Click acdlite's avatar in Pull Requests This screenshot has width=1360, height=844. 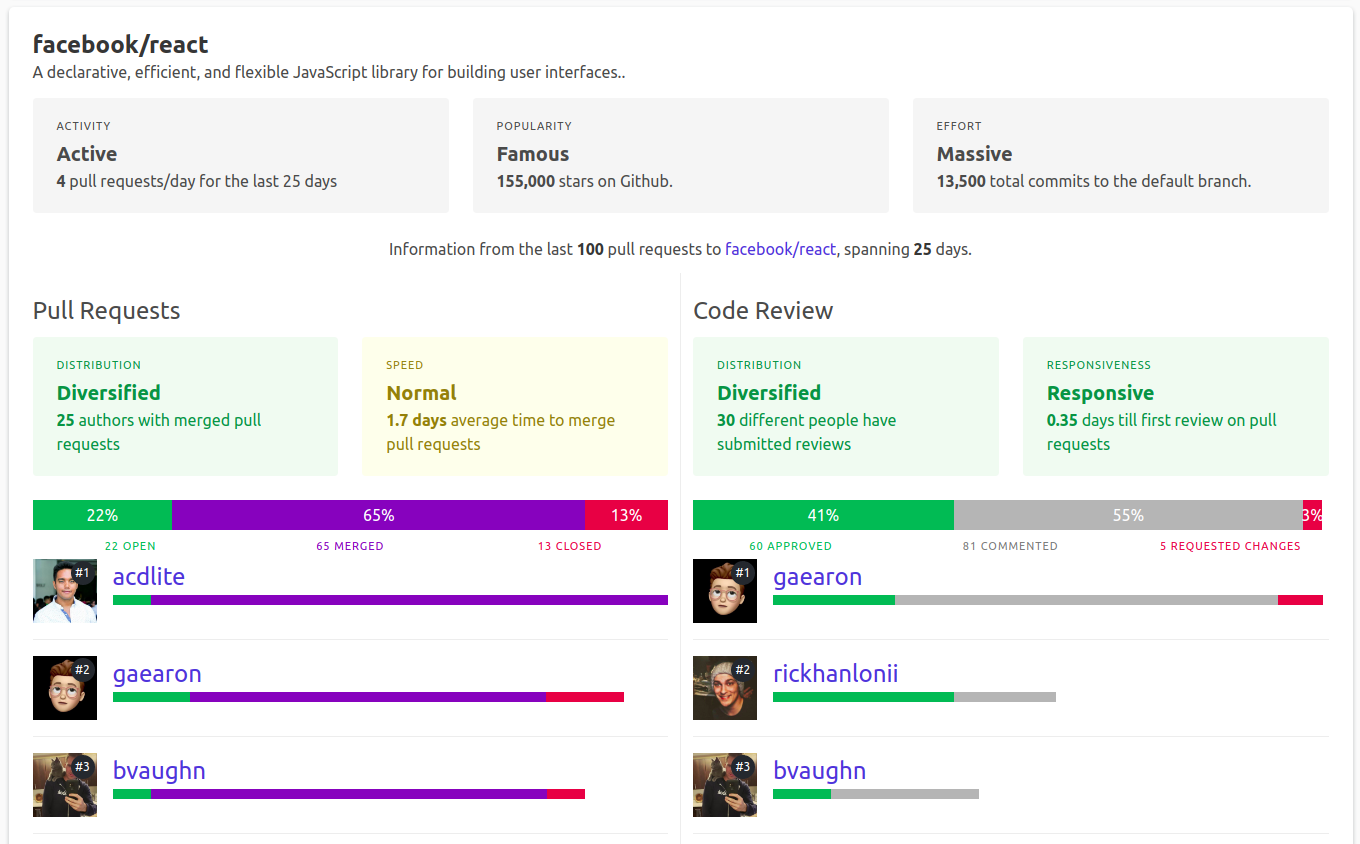click(x=65, y=591)
